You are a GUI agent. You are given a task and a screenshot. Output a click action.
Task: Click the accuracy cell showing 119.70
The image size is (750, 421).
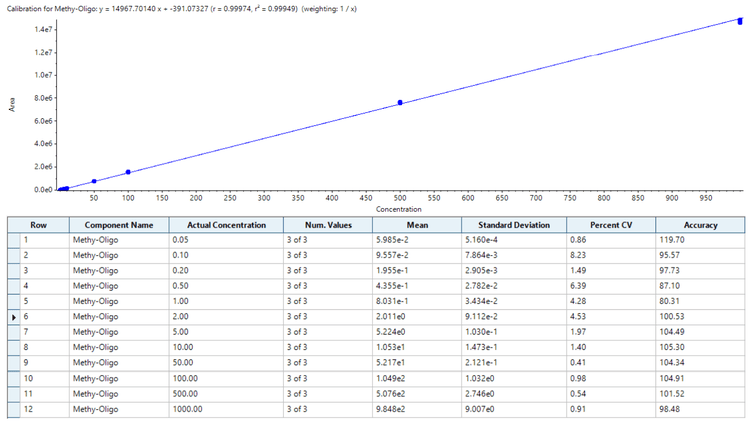(x=699, y=241)
